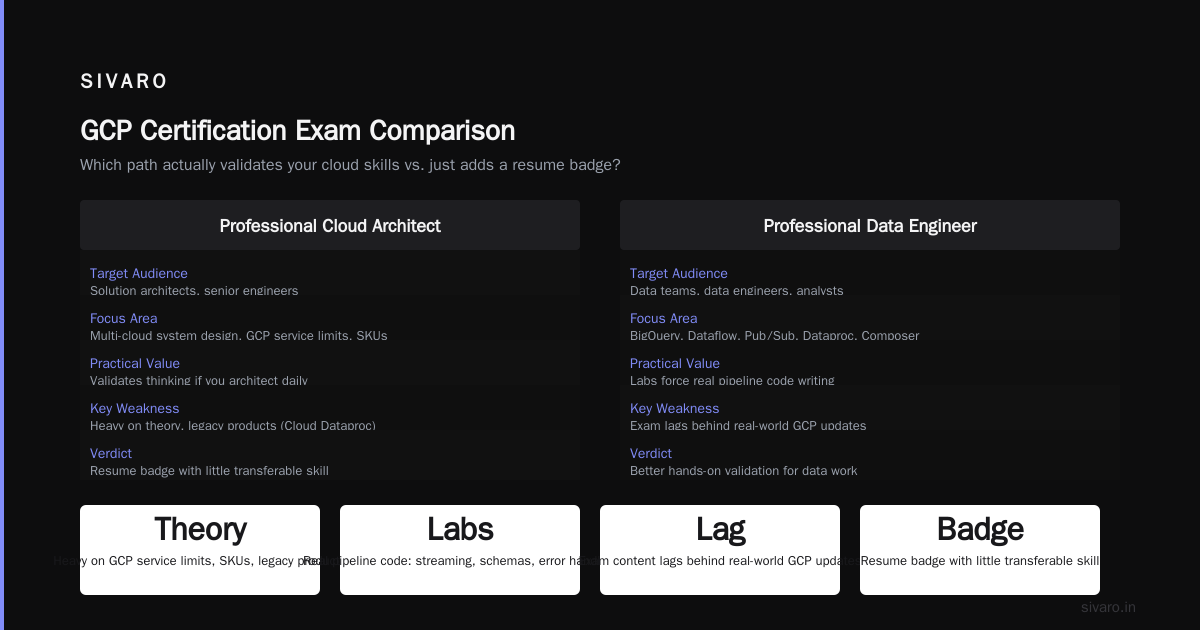The height and width of the screenshot is (630, 1200).
Task: Click Target Audience label under Data Engineer
Action: (x=679, y=273)
